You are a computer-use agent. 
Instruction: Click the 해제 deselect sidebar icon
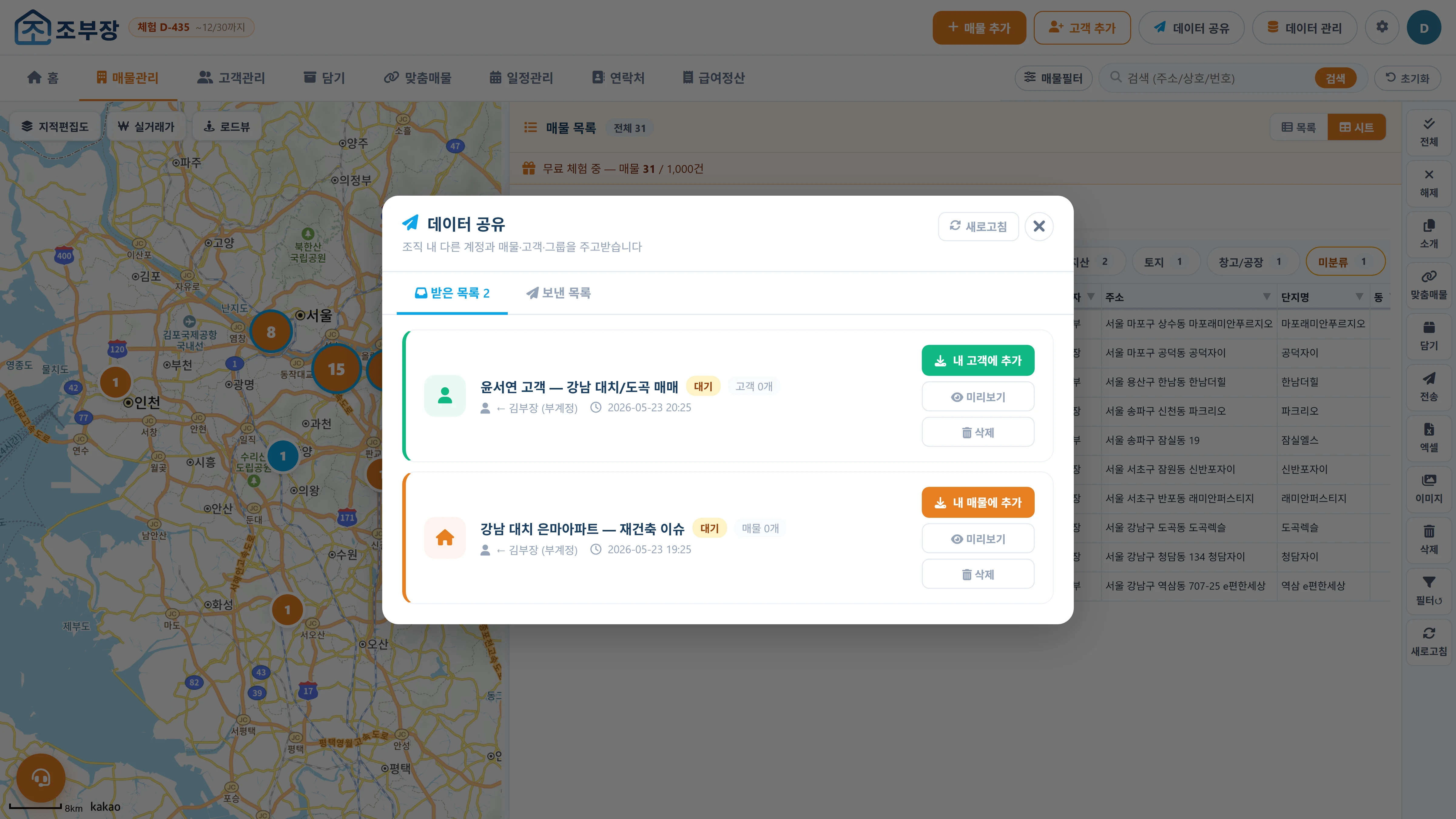(x=1429, y=183)
